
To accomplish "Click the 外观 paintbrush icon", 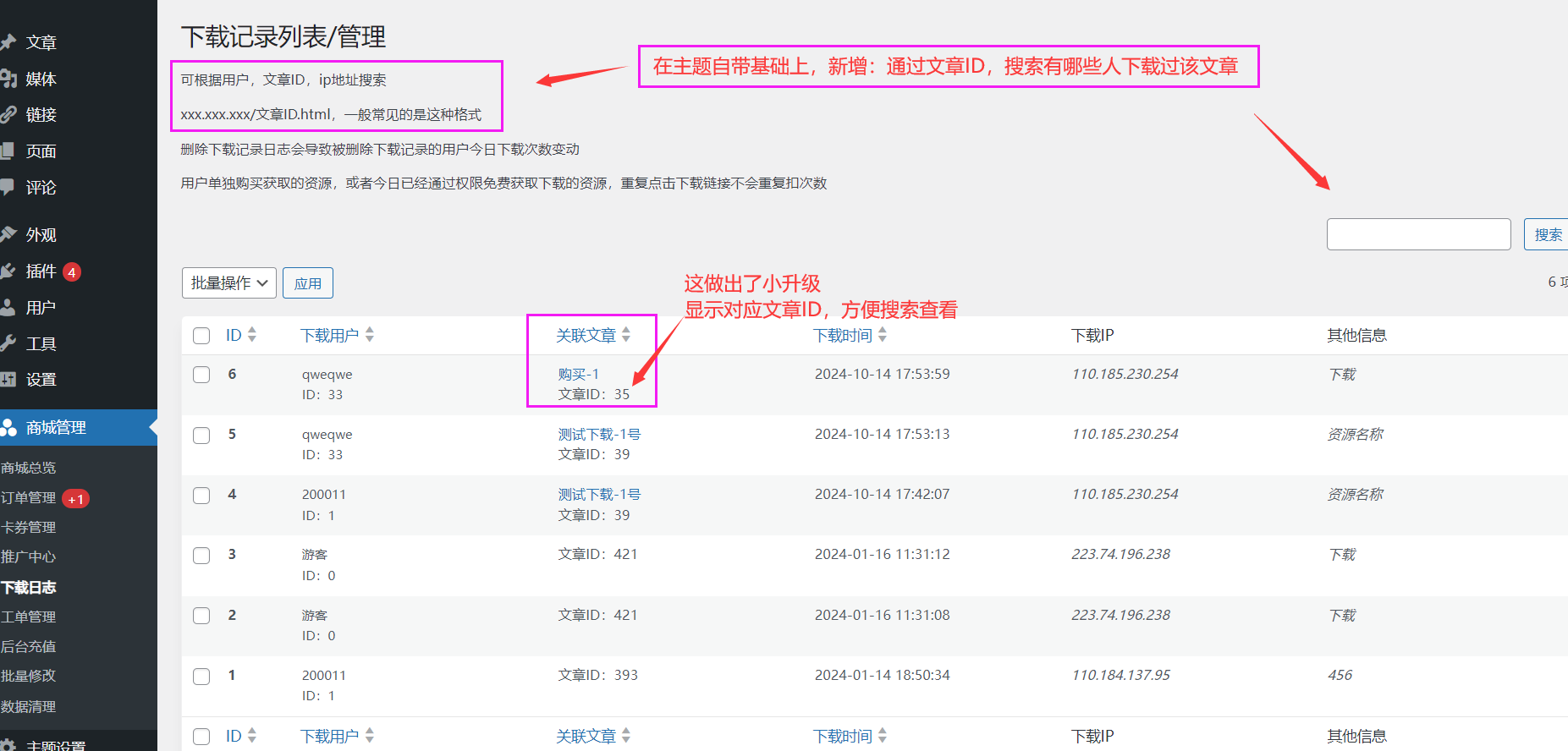I will [x=8, y=234].
